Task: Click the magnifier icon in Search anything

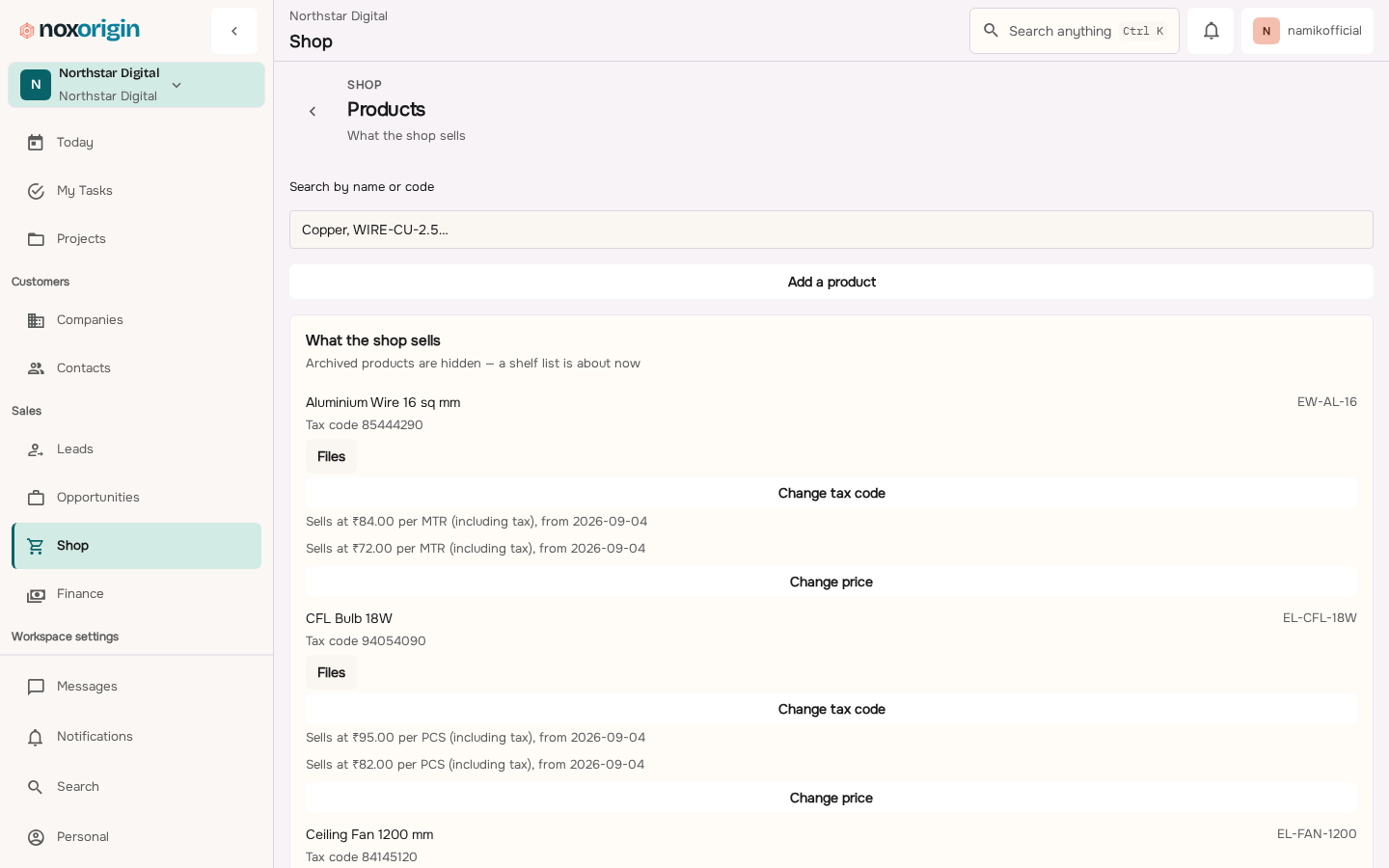Action: click(x=991, y=31)
